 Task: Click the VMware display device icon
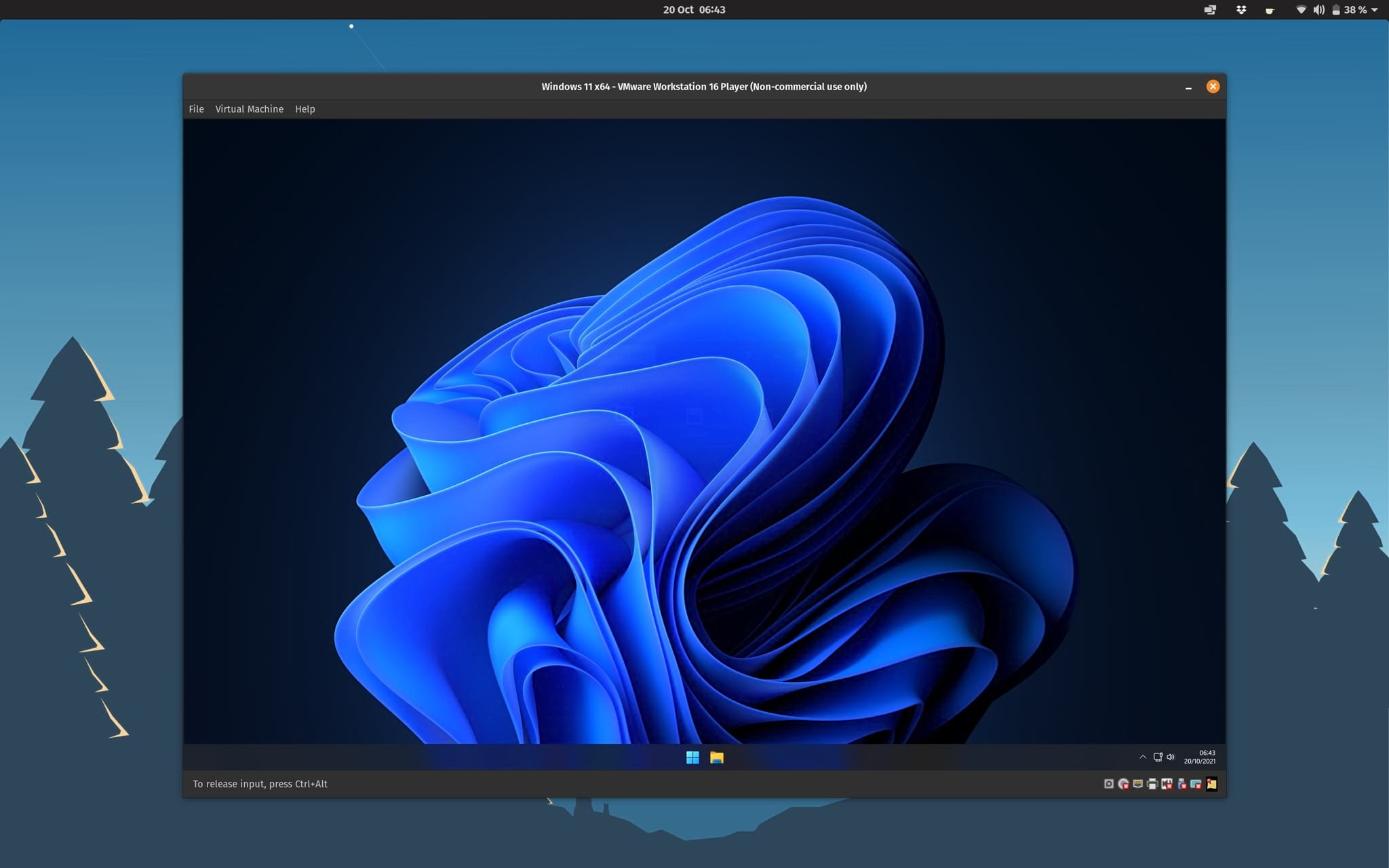pyautogui.click(x=1196, y=784)
